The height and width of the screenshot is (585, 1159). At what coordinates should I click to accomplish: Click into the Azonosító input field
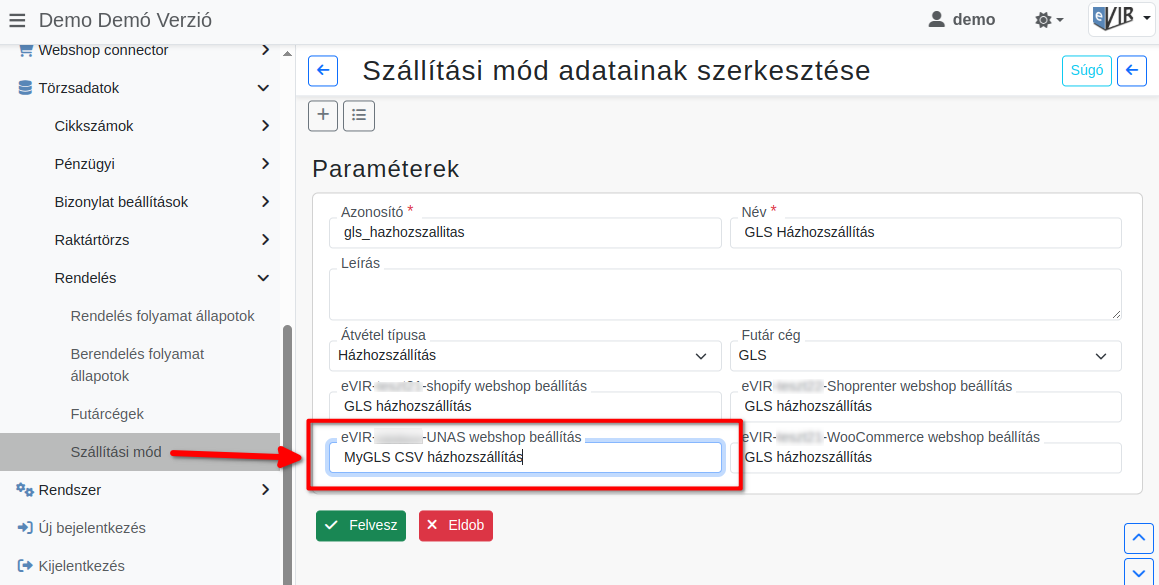coord(525,232)
